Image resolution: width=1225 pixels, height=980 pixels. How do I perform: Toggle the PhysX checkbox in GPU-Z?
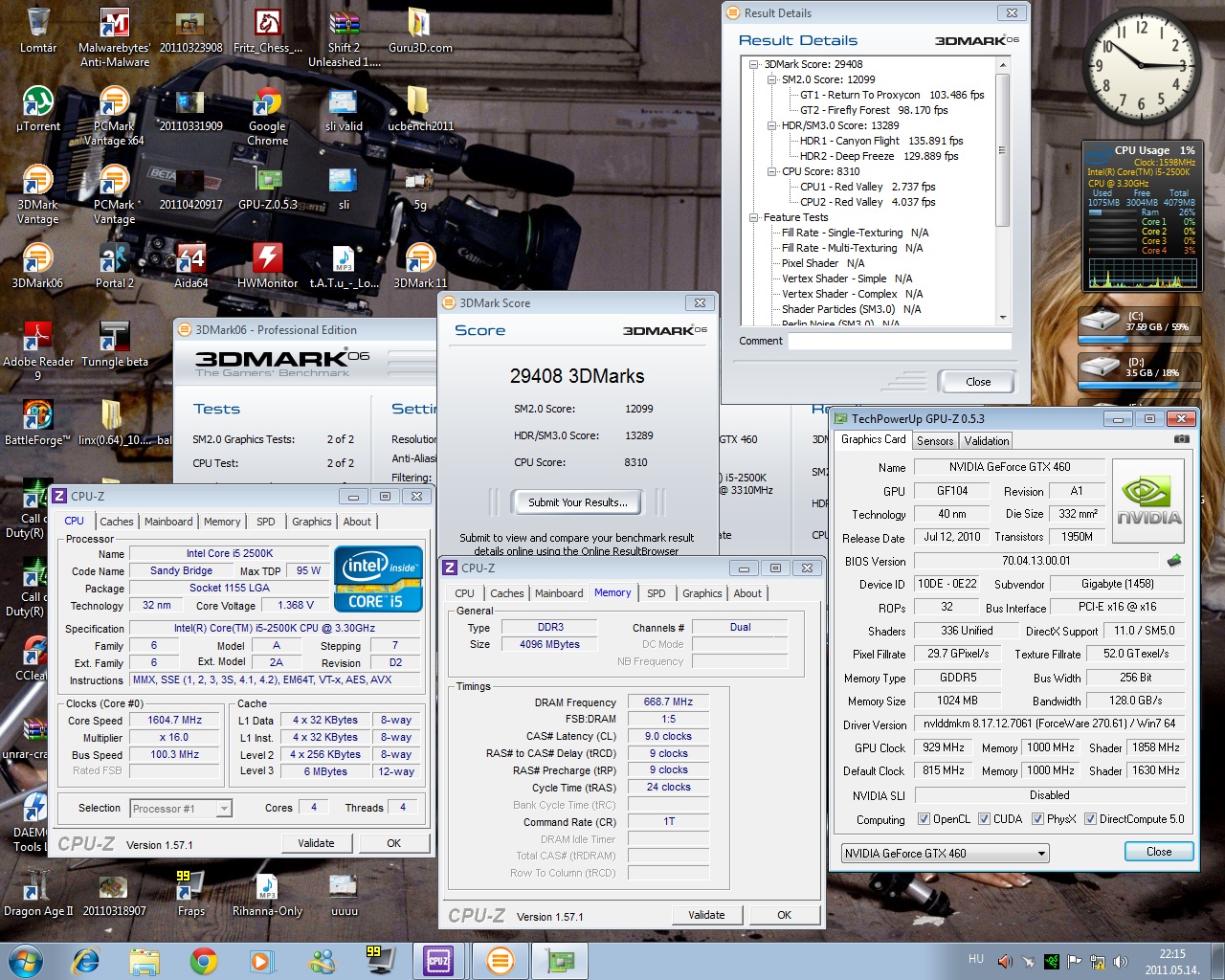pyautogui.click(x=1037, y=819)
